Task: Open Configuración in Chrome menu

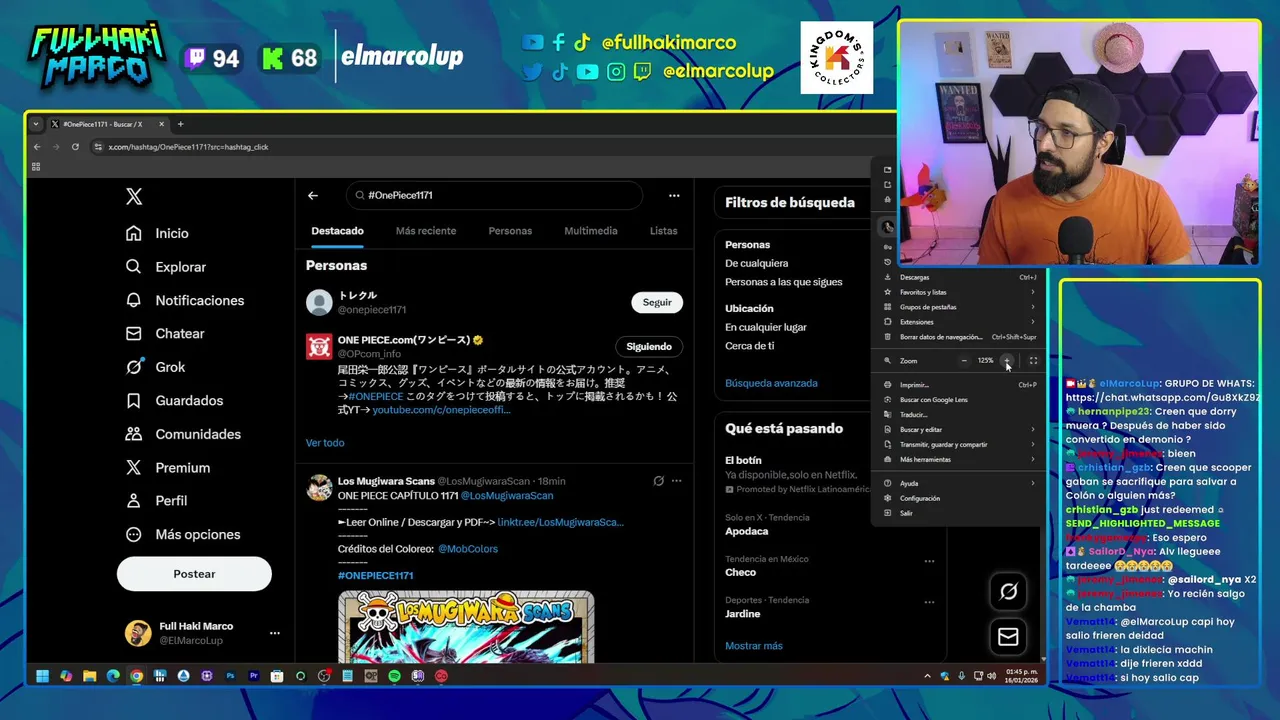Action: click(960, 498)
